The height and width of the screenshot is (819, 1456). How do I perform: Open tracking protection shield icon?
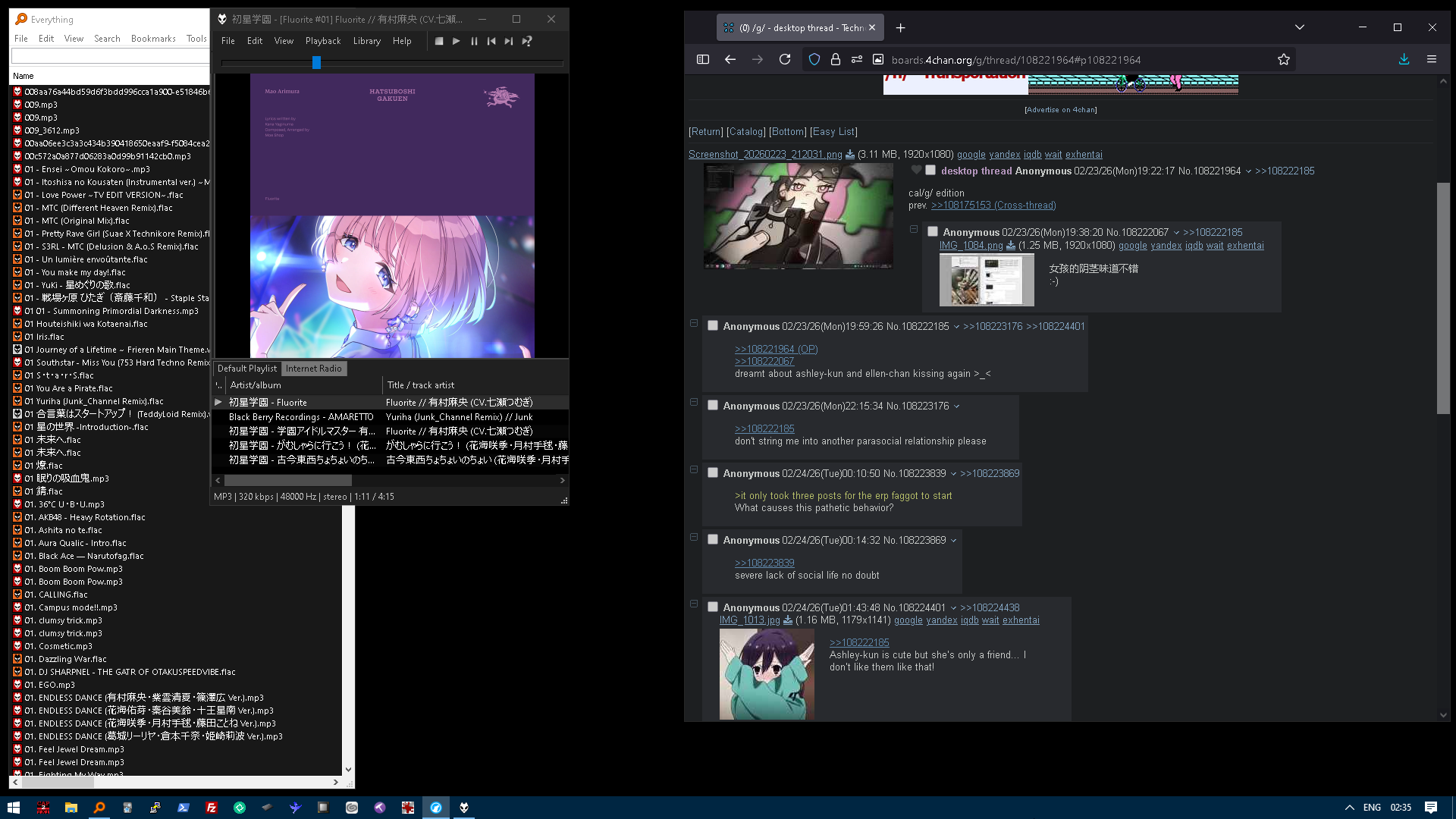814,59
